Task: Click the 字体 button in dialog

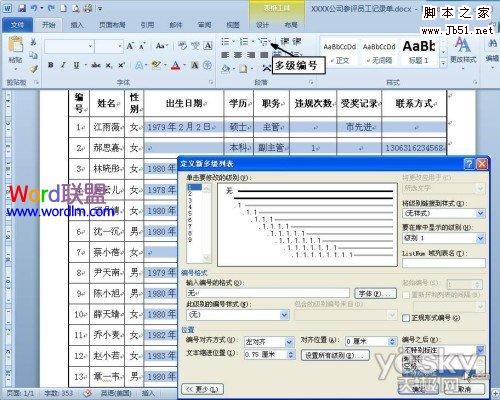Action: pos(375,294)
